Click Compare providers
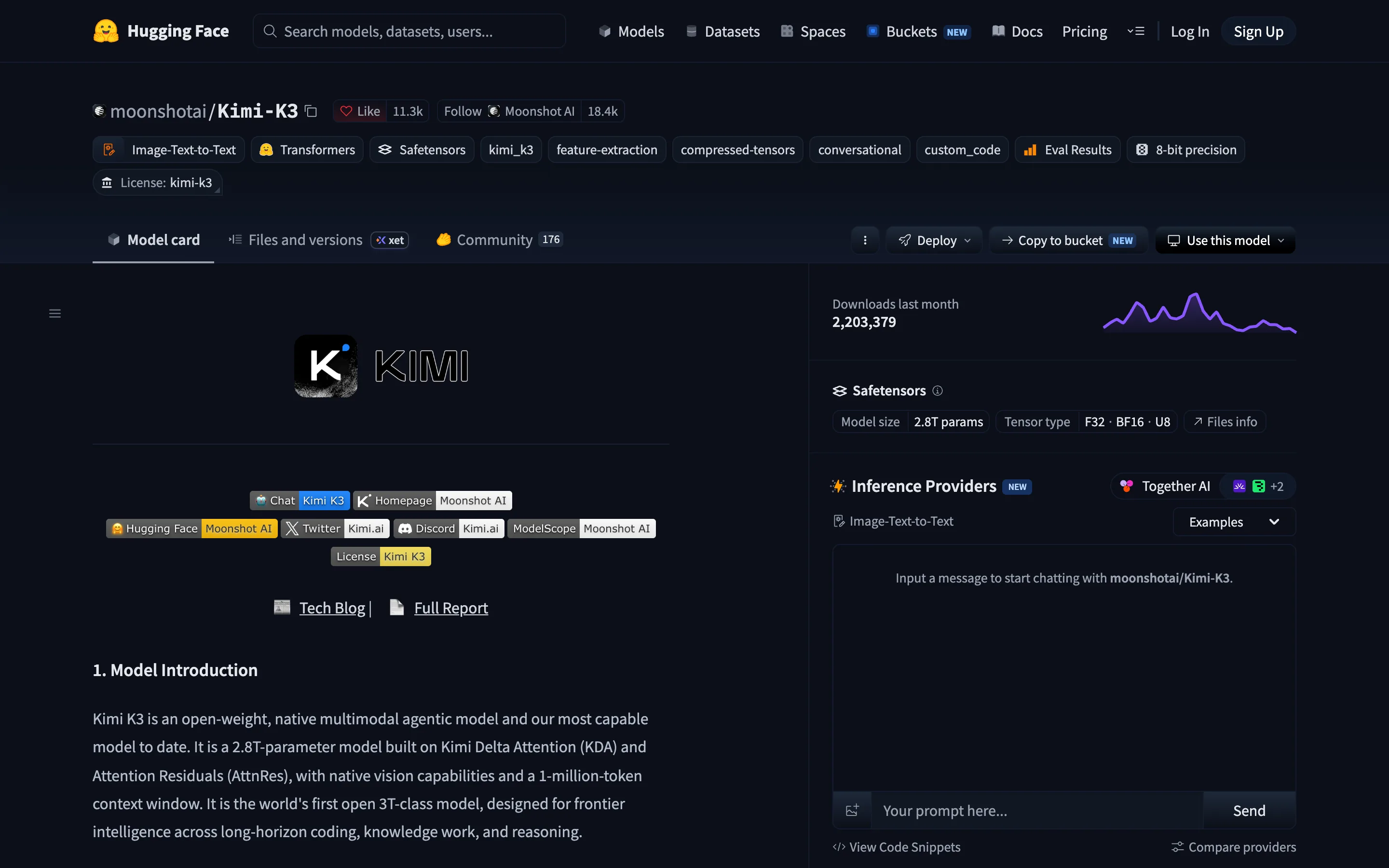 coord(1233,847)
